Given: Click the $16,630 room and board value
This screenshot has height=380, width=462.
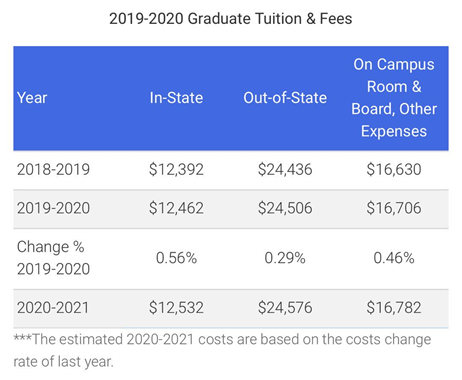Looking at the screenshot, I should (394, 169).
